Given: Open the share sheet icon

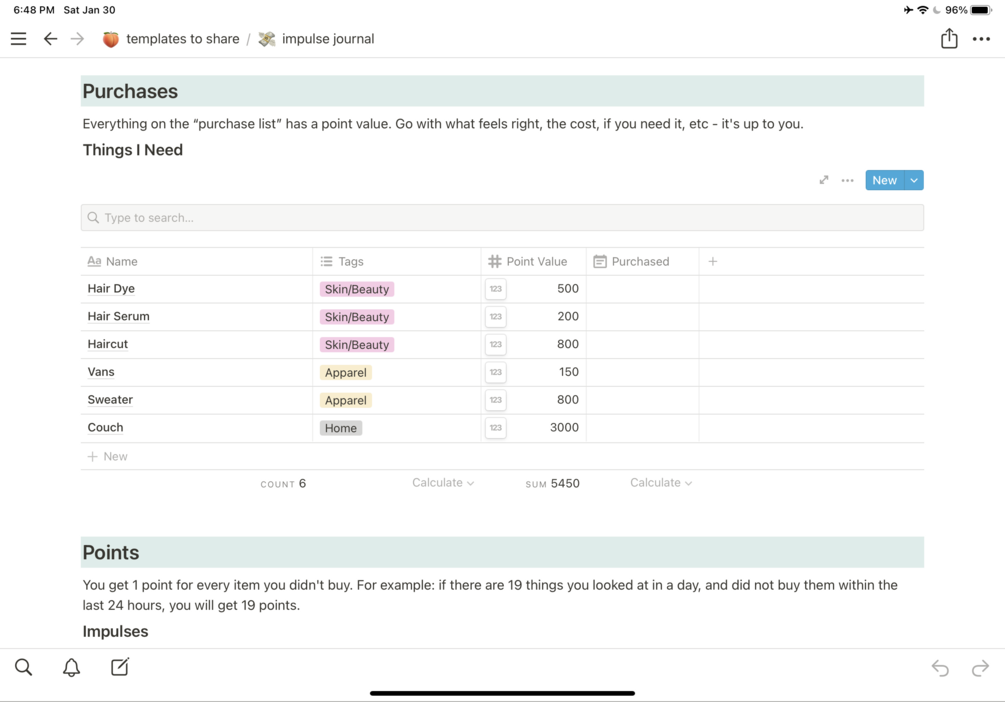Looking at the screenshot, I should tap(949, 38).
